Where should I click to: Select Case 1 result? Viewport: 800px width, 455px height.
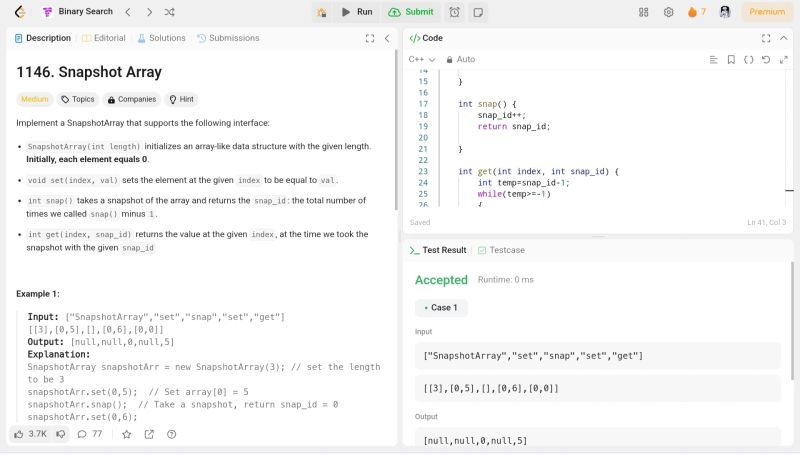(x=441, y=308)
